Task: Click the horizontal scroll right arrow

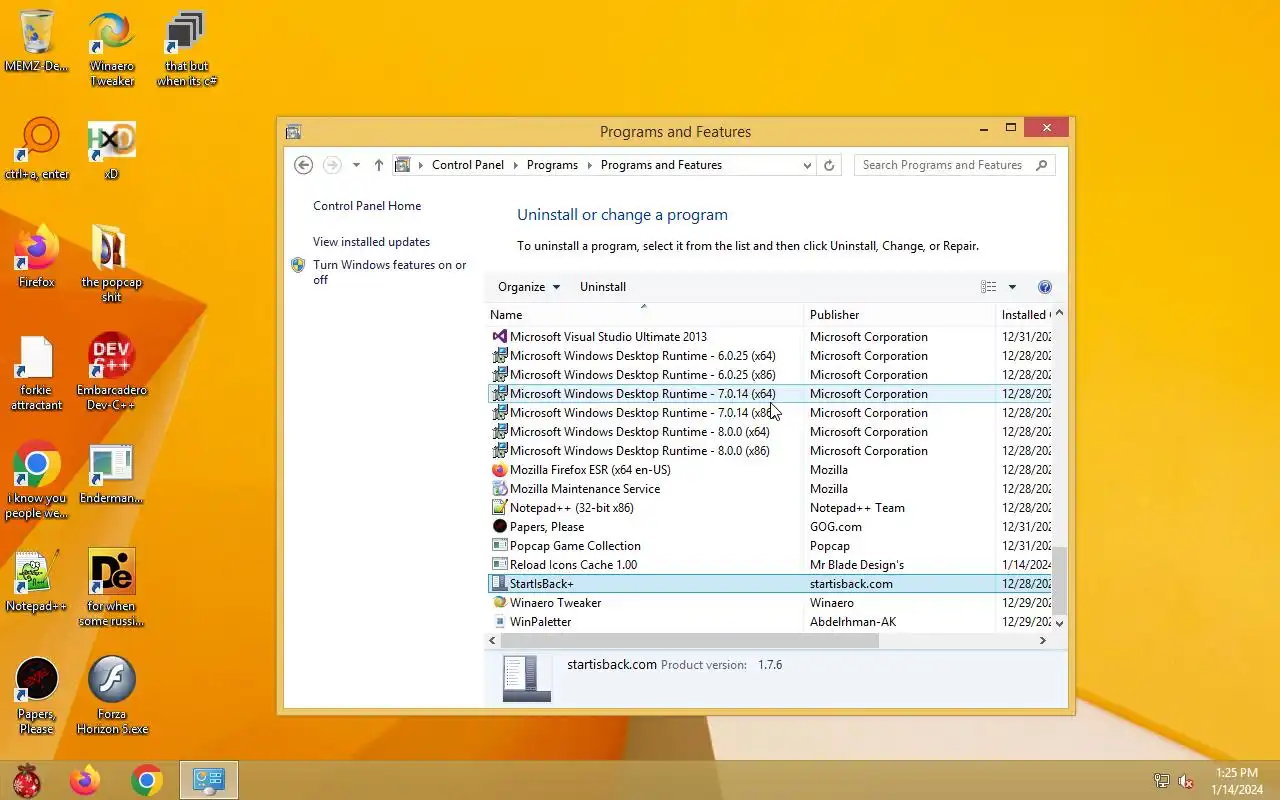Action: coord(1042,640)
